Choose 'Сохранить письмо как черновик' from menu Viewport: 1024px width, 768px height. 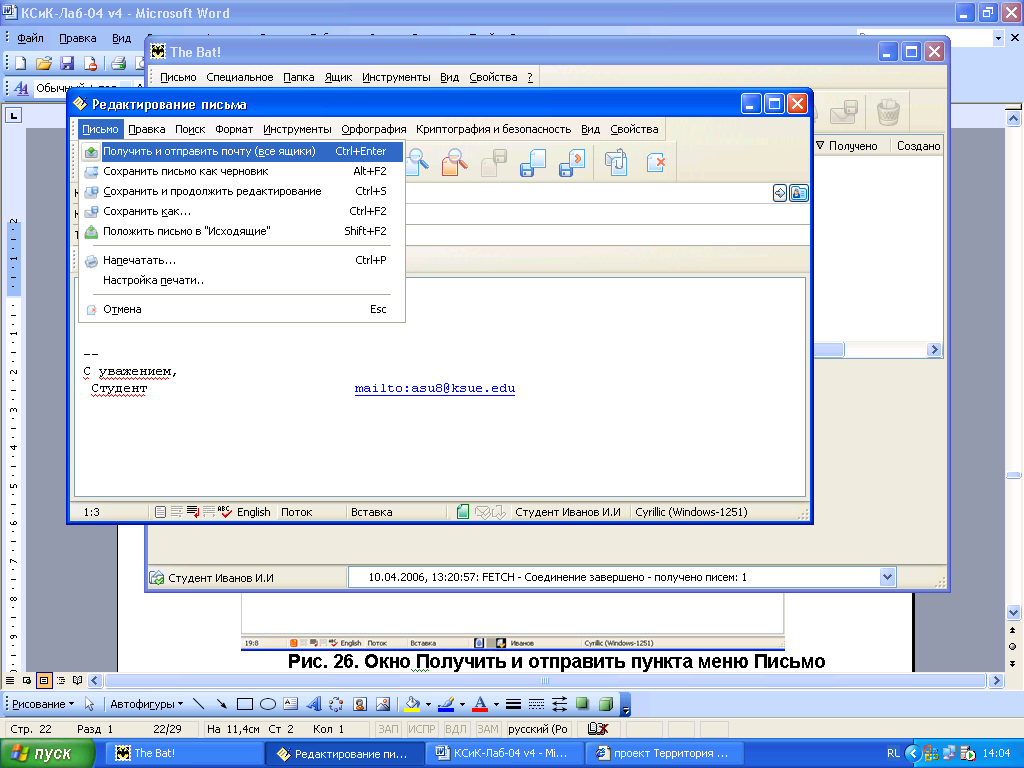[241, 171]
